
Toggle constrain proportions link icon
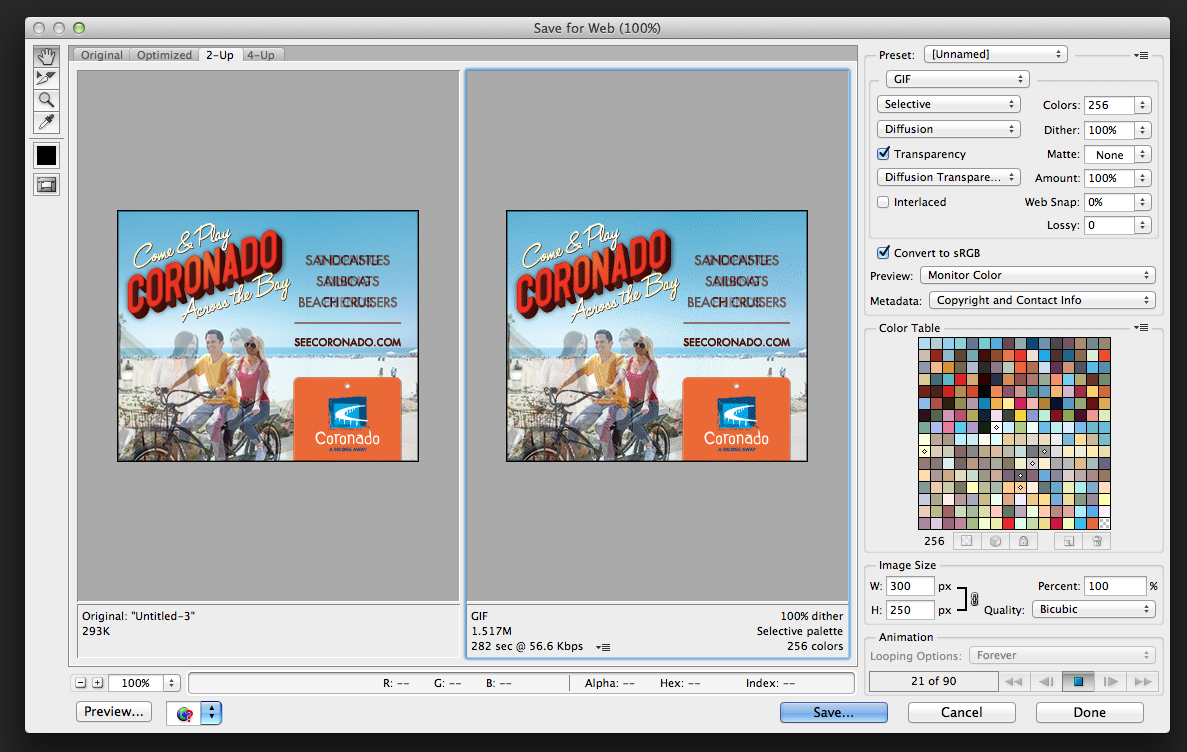point(974,598)
